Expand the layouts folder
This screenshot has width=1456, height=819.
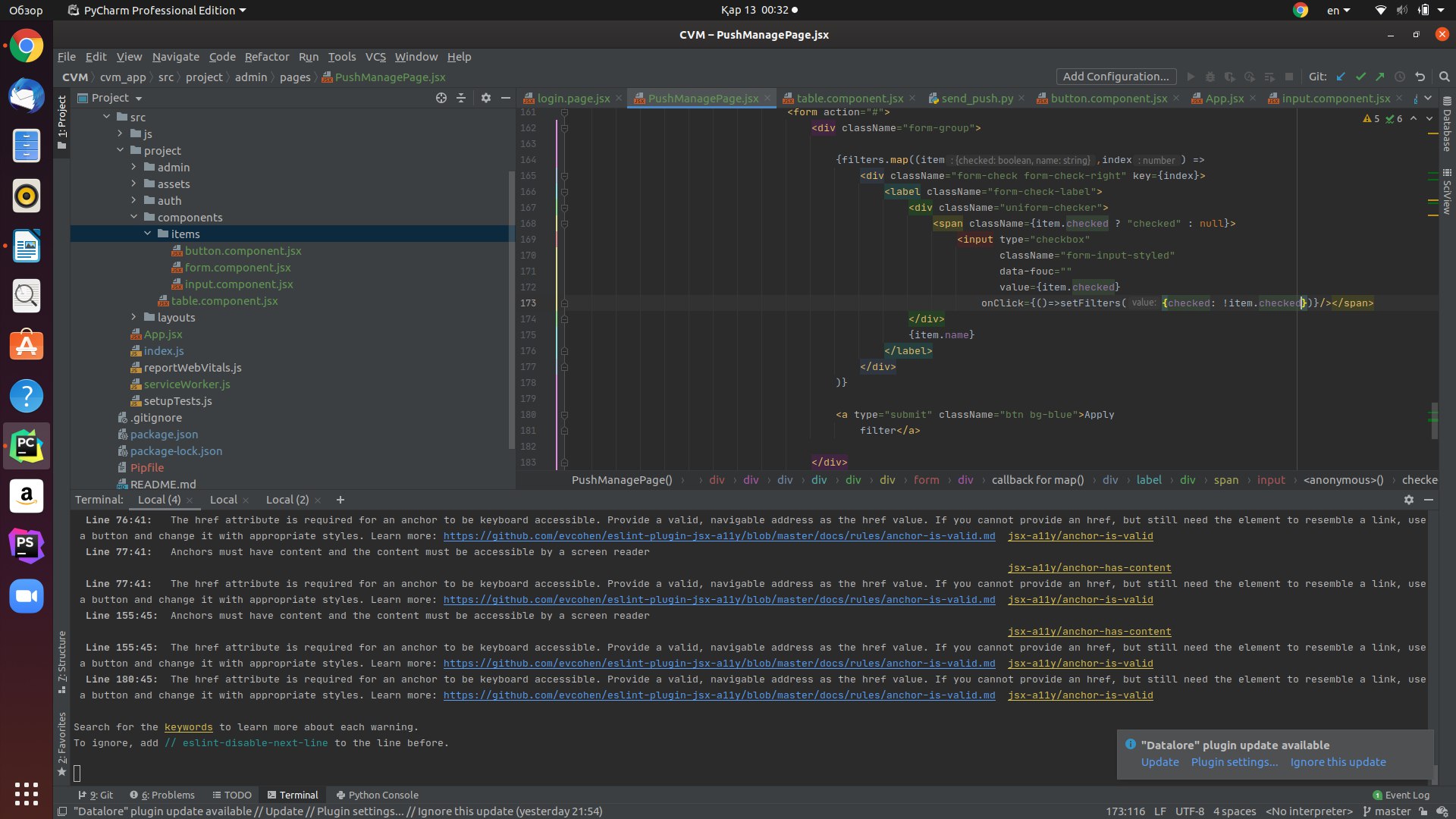[x=134, y=318]
